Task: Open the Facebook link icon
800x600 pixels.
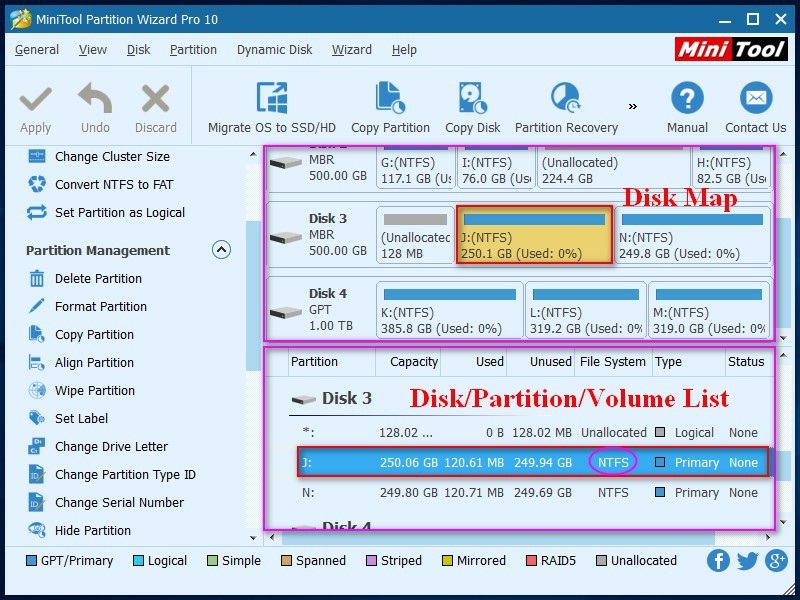Action: click(718, 561)
